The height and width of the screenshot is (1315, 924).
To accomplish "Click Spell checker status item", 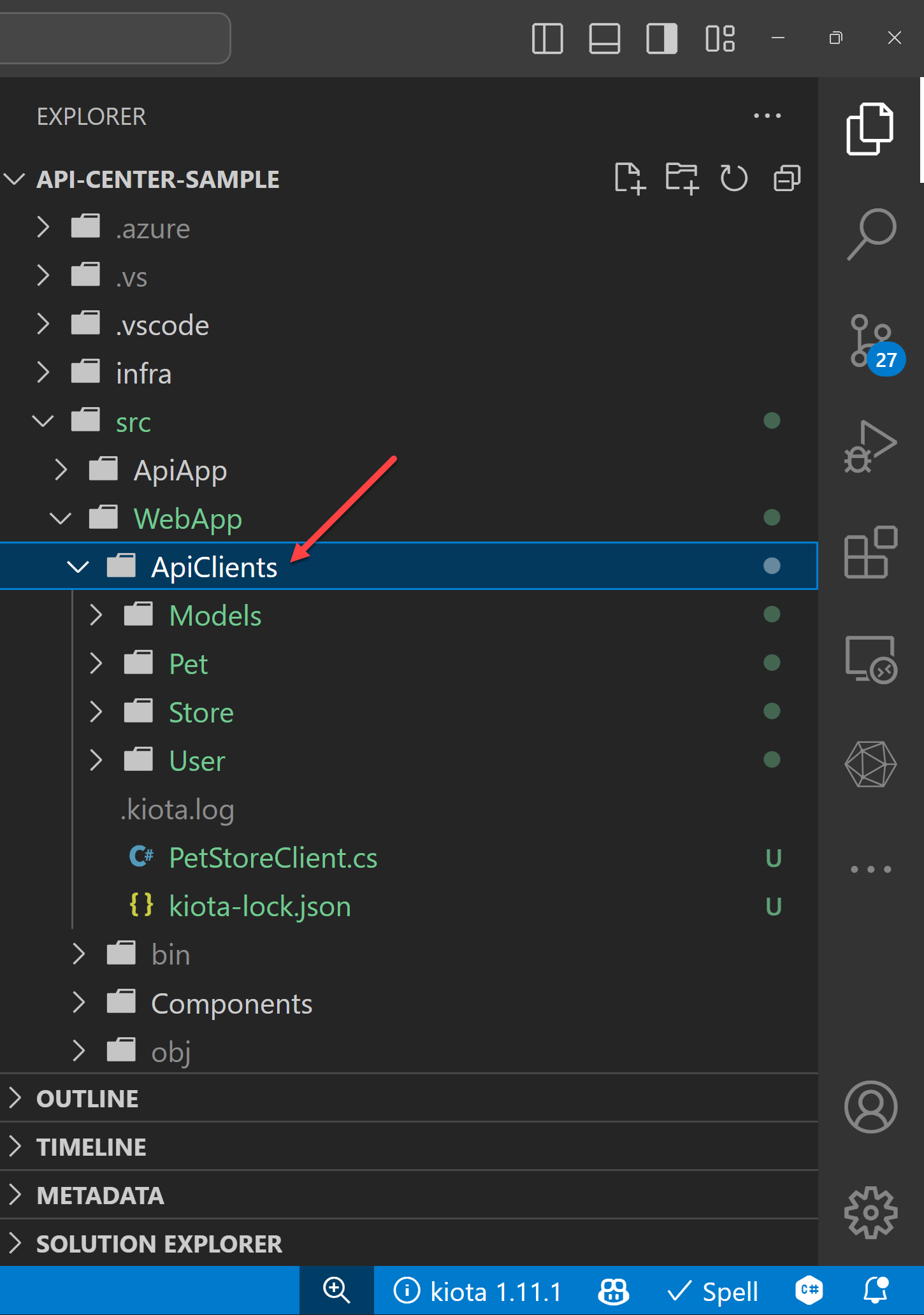I will click(x=712, y=1291).
